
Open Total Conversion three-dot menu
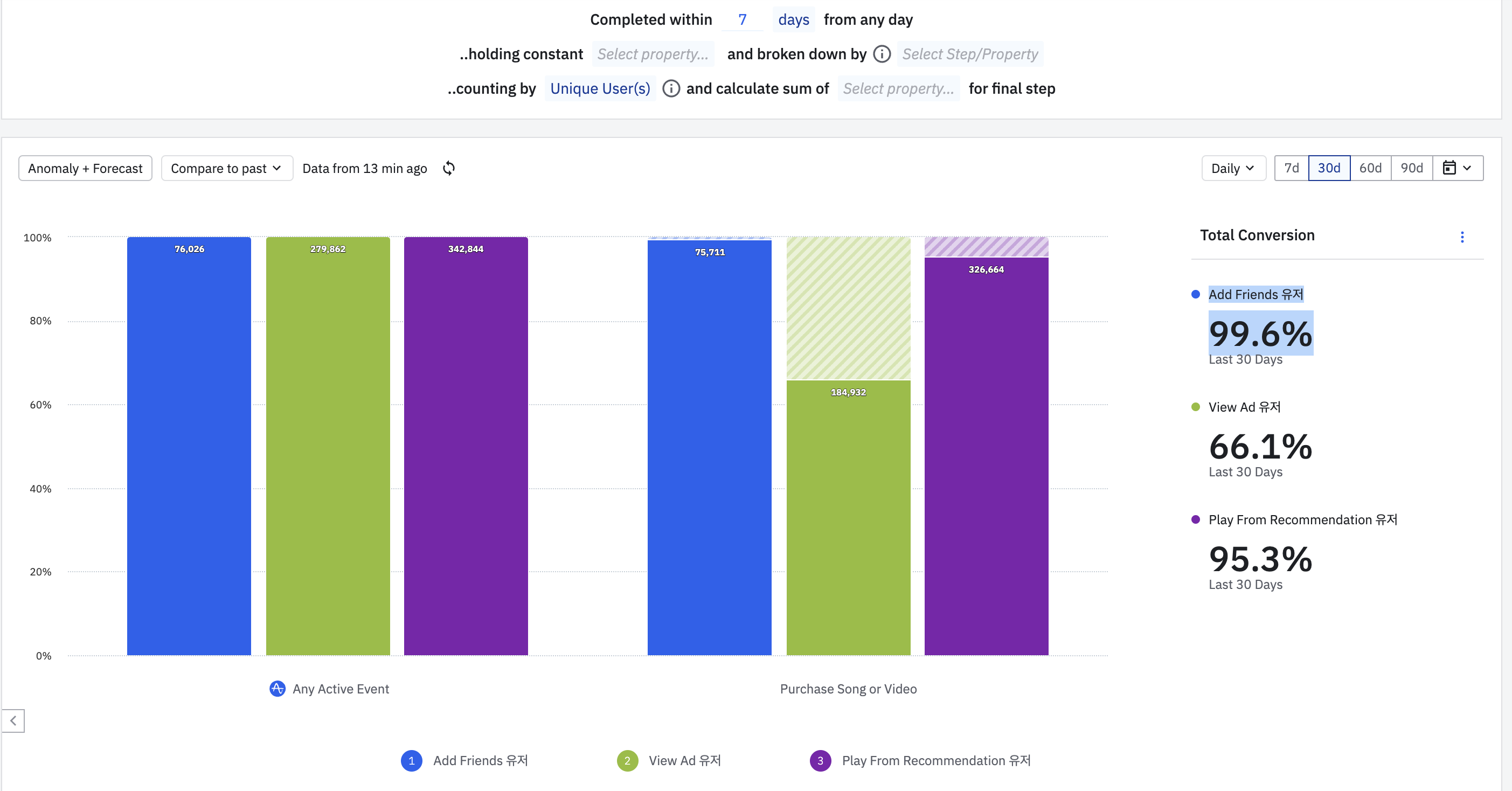[x=1462, y=237]
